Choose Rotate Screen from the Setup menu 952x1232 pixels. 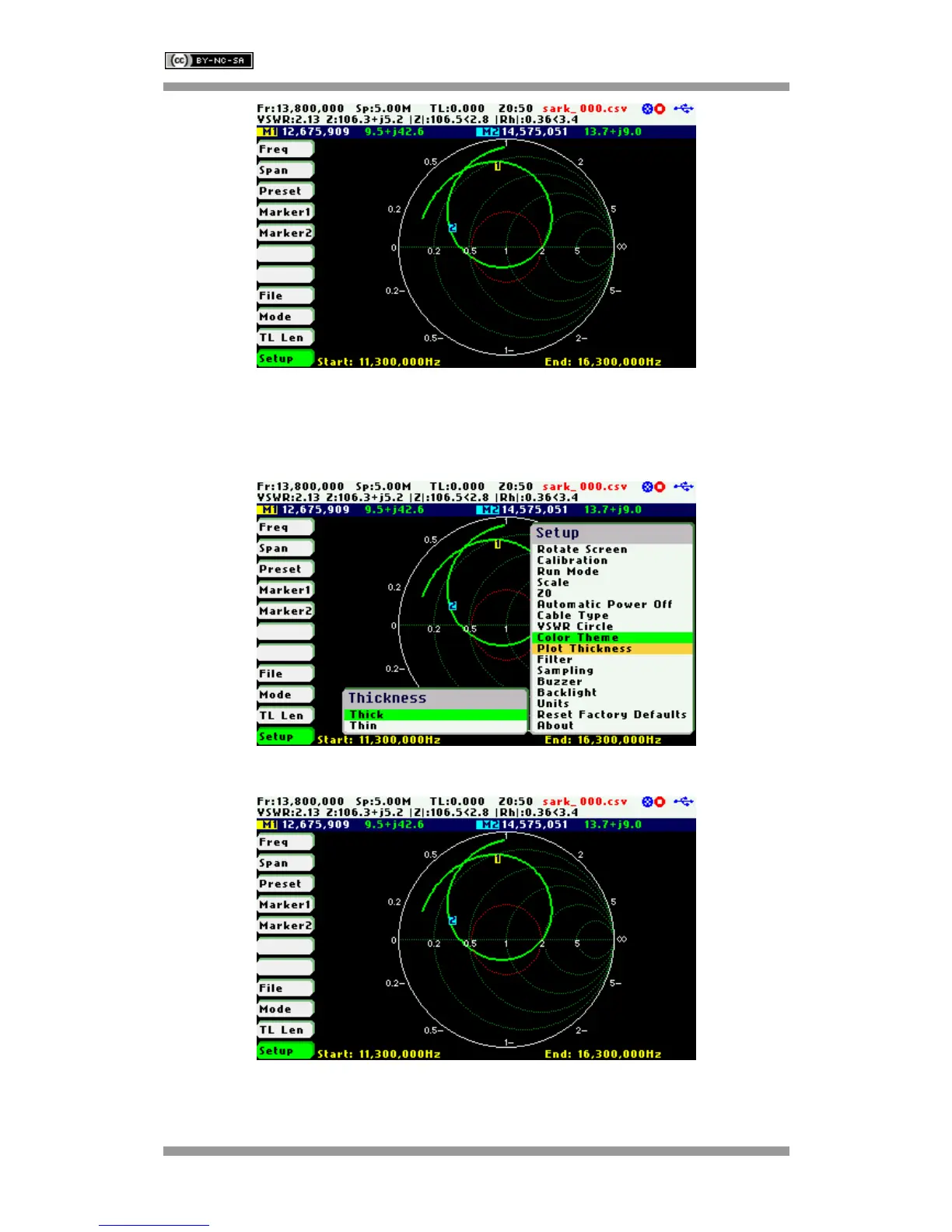click(x=582, y=549)
